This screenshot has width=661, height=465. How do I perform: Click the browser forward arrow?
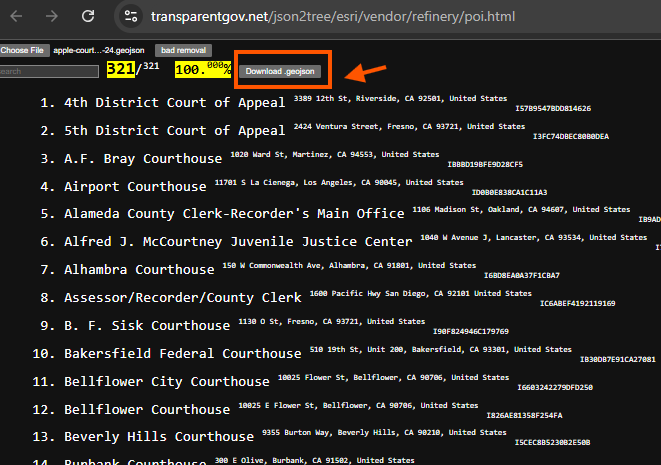pos(53,17)
